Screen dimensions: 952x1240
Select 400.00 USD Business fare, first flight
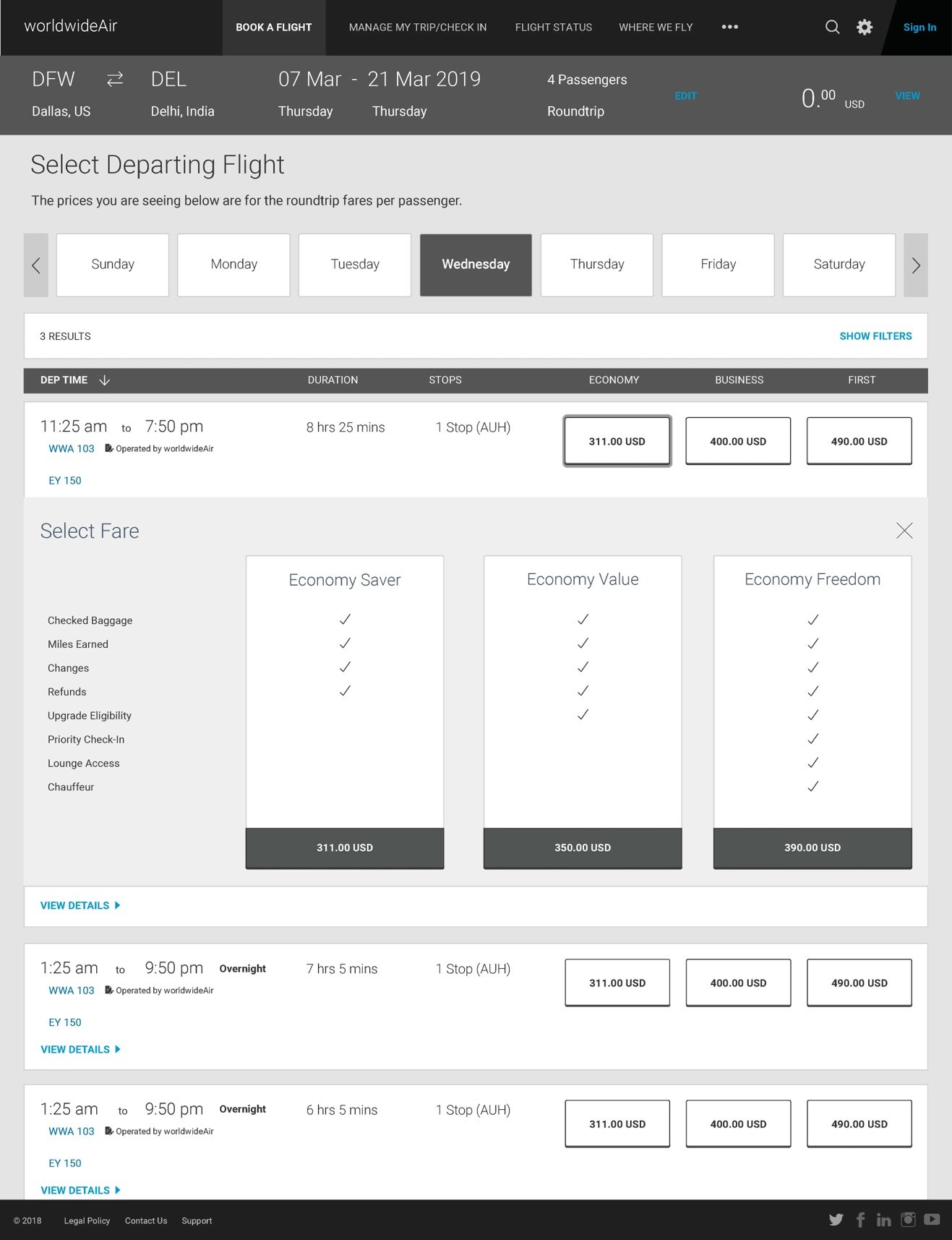737,441
